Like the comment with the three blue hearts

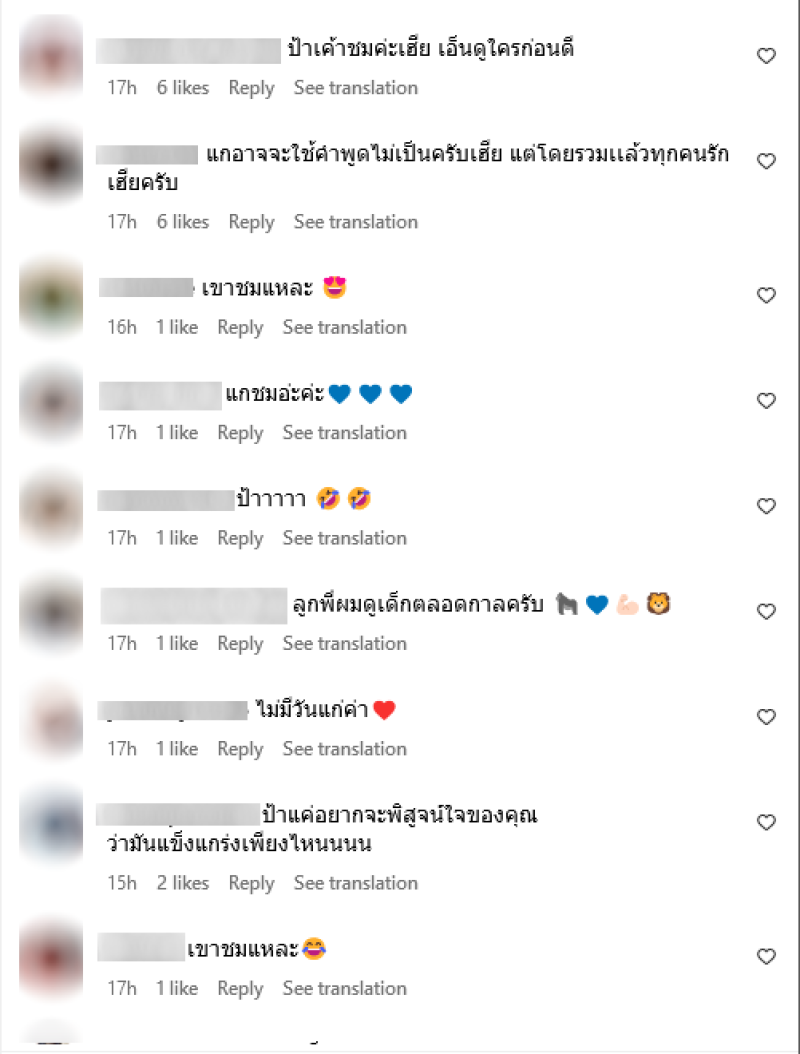click(x=766, y=401)
